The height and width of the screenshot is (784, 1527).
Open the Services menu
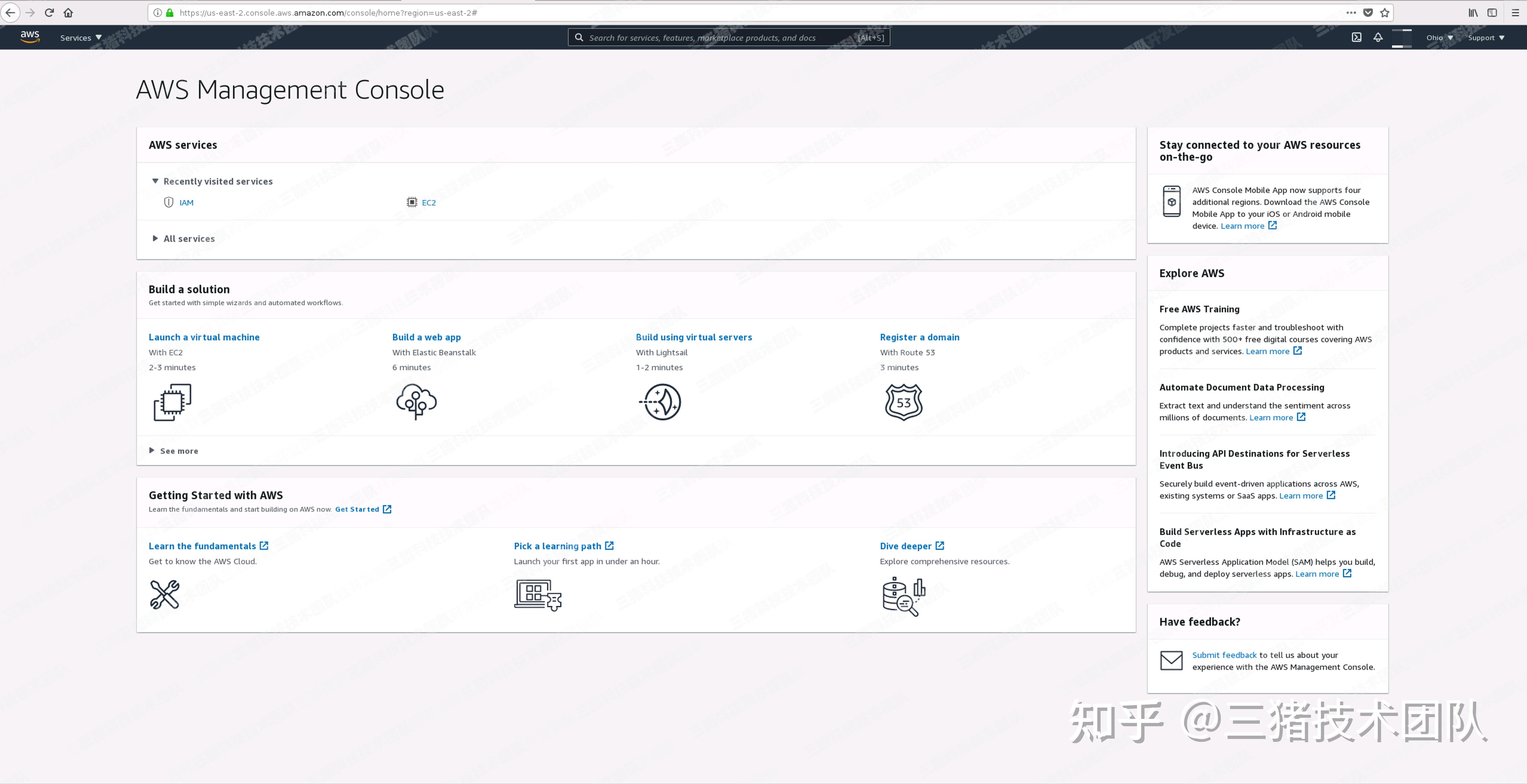pyautogui.click(x=81, y=37)
